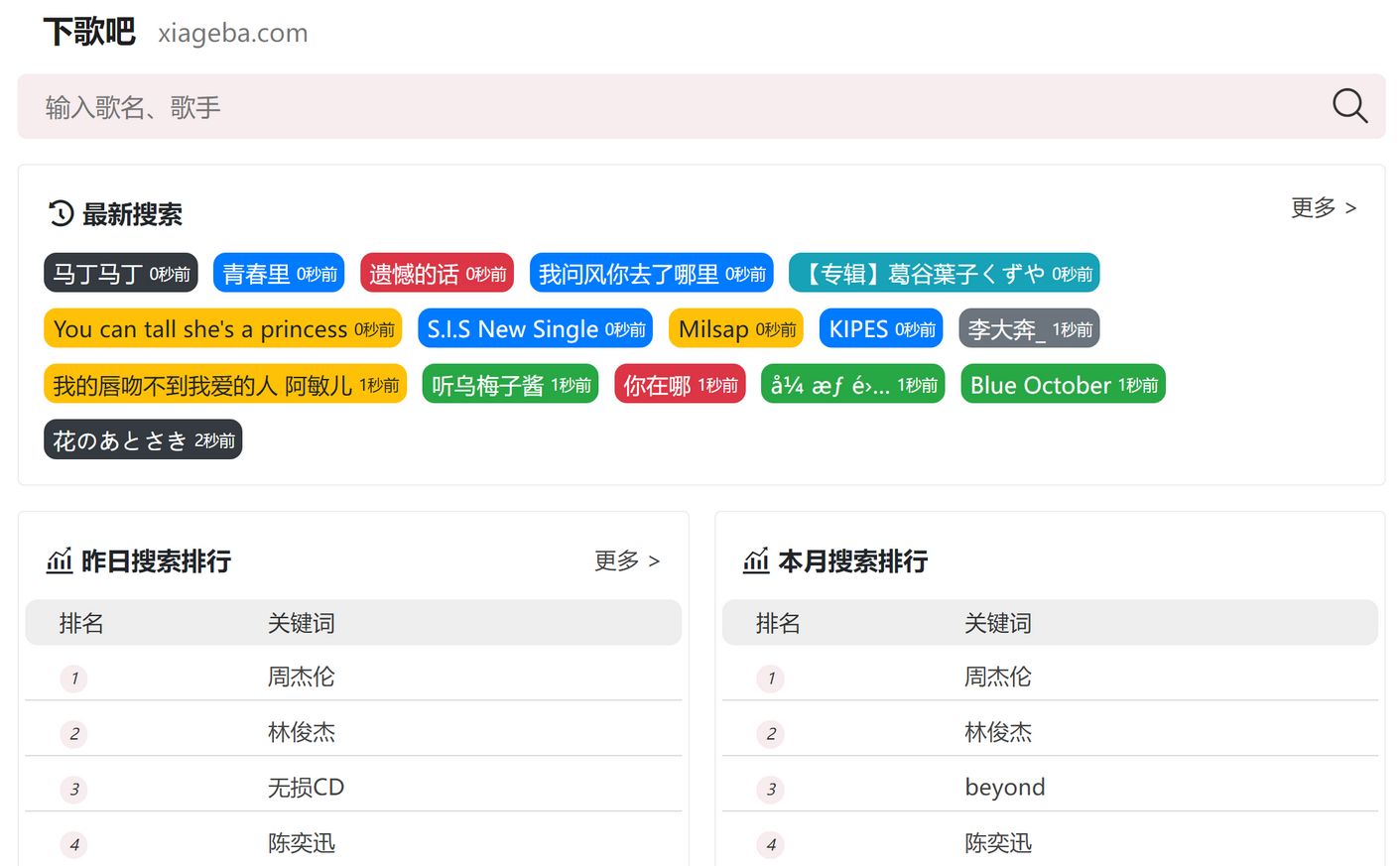Click rank badge 3 in yesterday's ranking

[x=74, y=790]
